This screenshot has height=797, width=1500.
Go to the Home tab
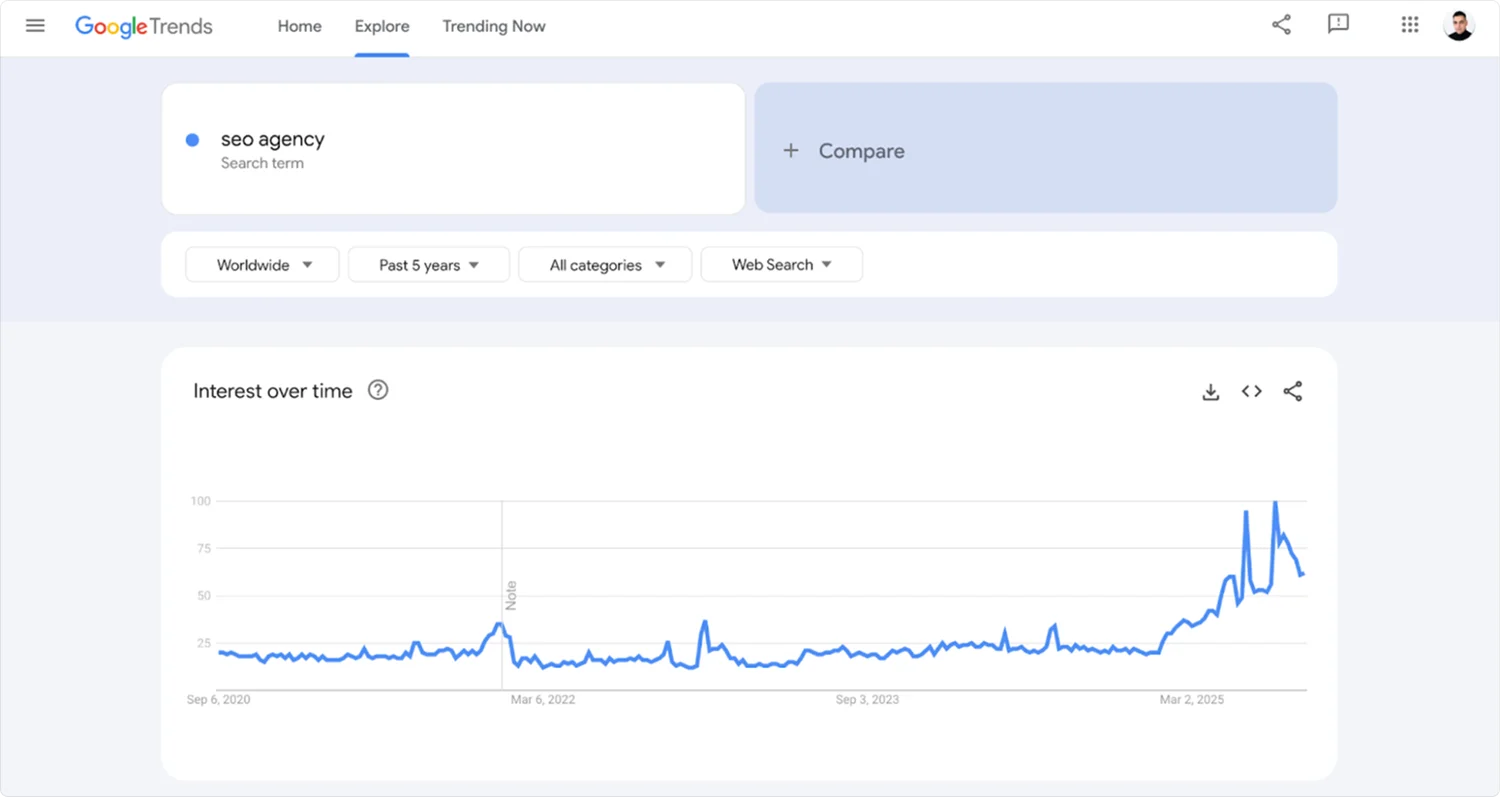click(299, 26)
